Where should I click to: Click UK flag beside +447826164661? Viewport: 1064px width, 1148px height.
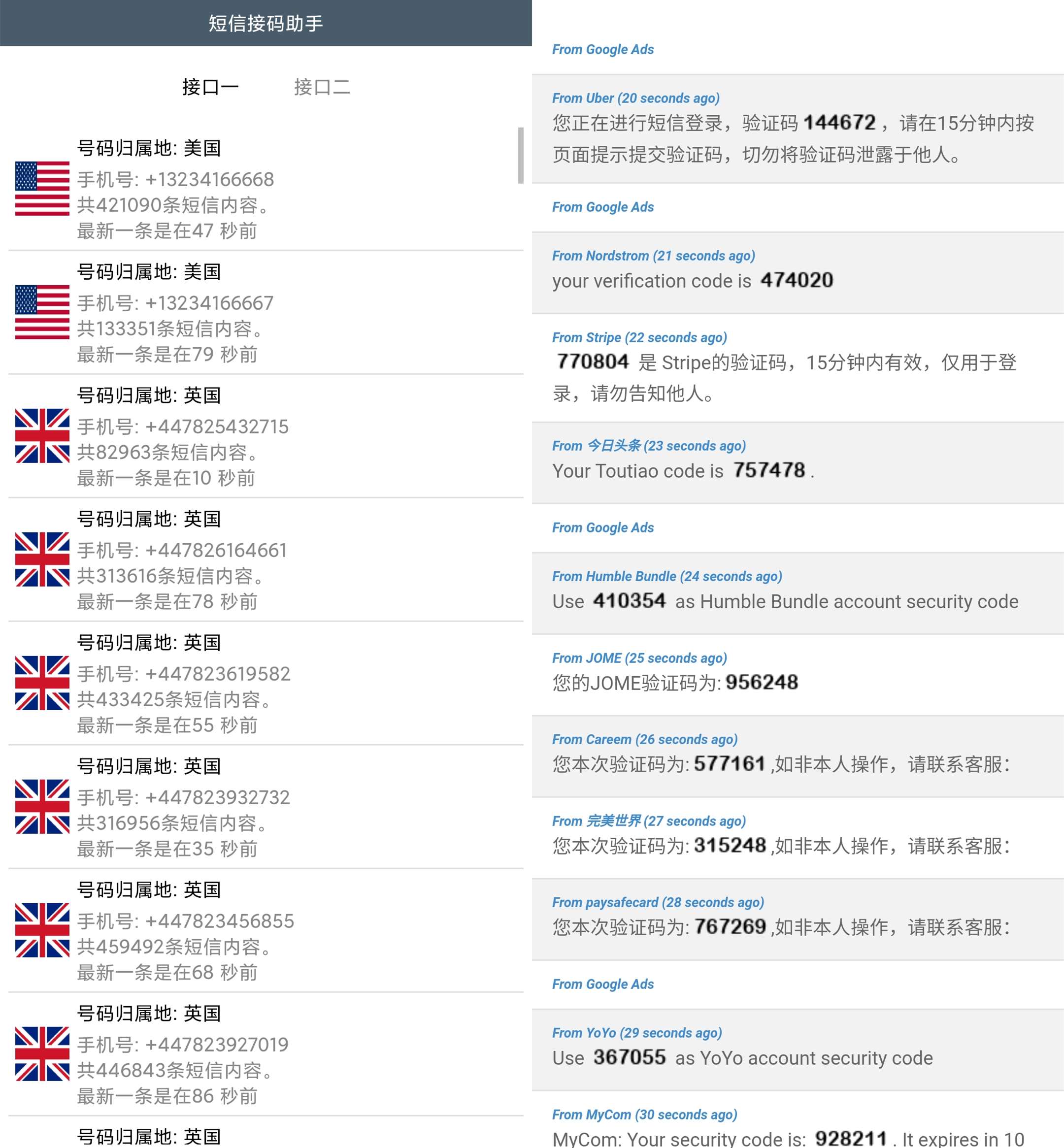(42, 559)
